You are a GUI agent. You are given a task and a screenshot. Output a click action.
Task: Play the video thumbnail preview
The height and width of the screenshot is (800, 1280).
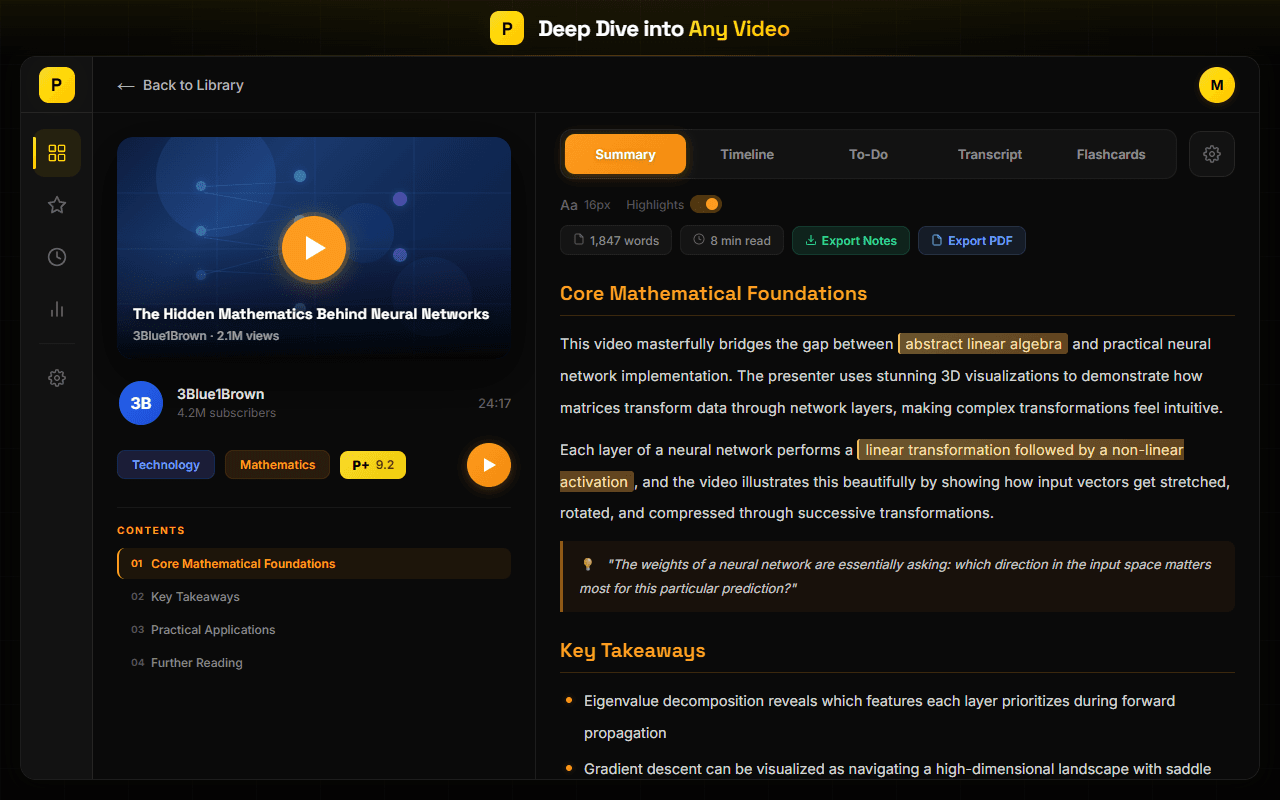click(x=314, y=248)
